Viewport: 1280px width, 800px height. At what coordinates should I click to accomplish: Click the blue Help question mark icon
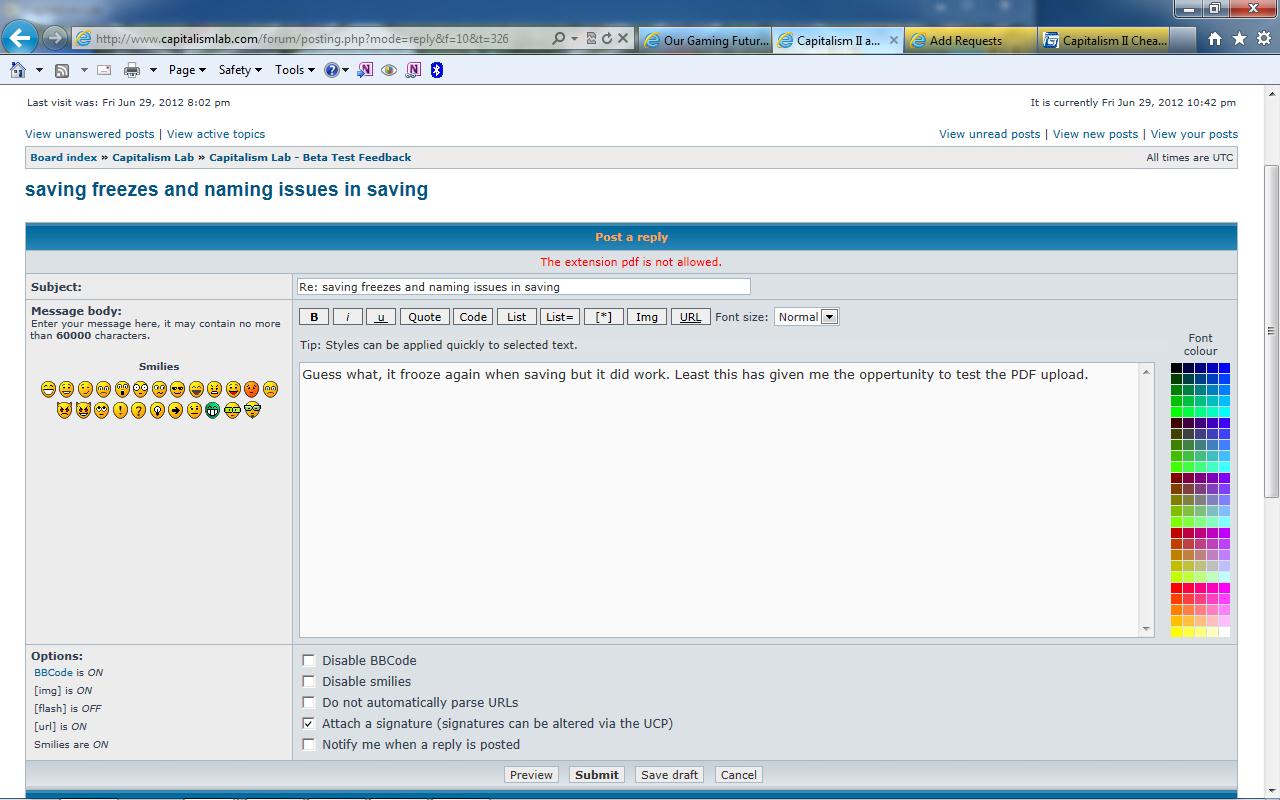(332, 70)
